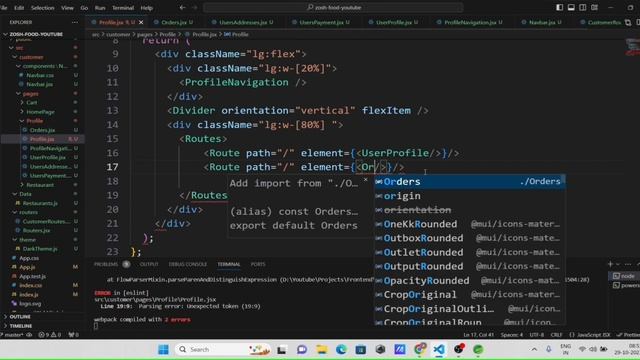Click the new terminal plus icon
Screen dimensions: 640x360
pyautogui.click(x=610, y=264)
